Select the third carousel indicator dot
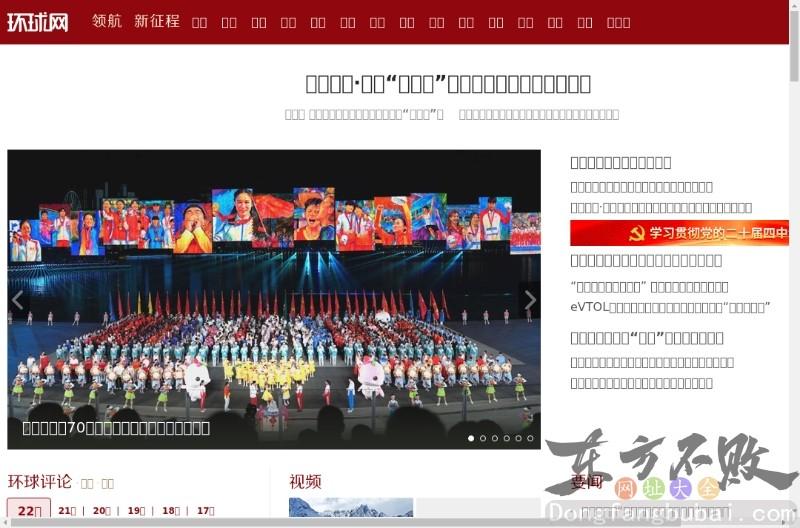The image size is (800, 528). pyautogui.click(x=495, y=438)
